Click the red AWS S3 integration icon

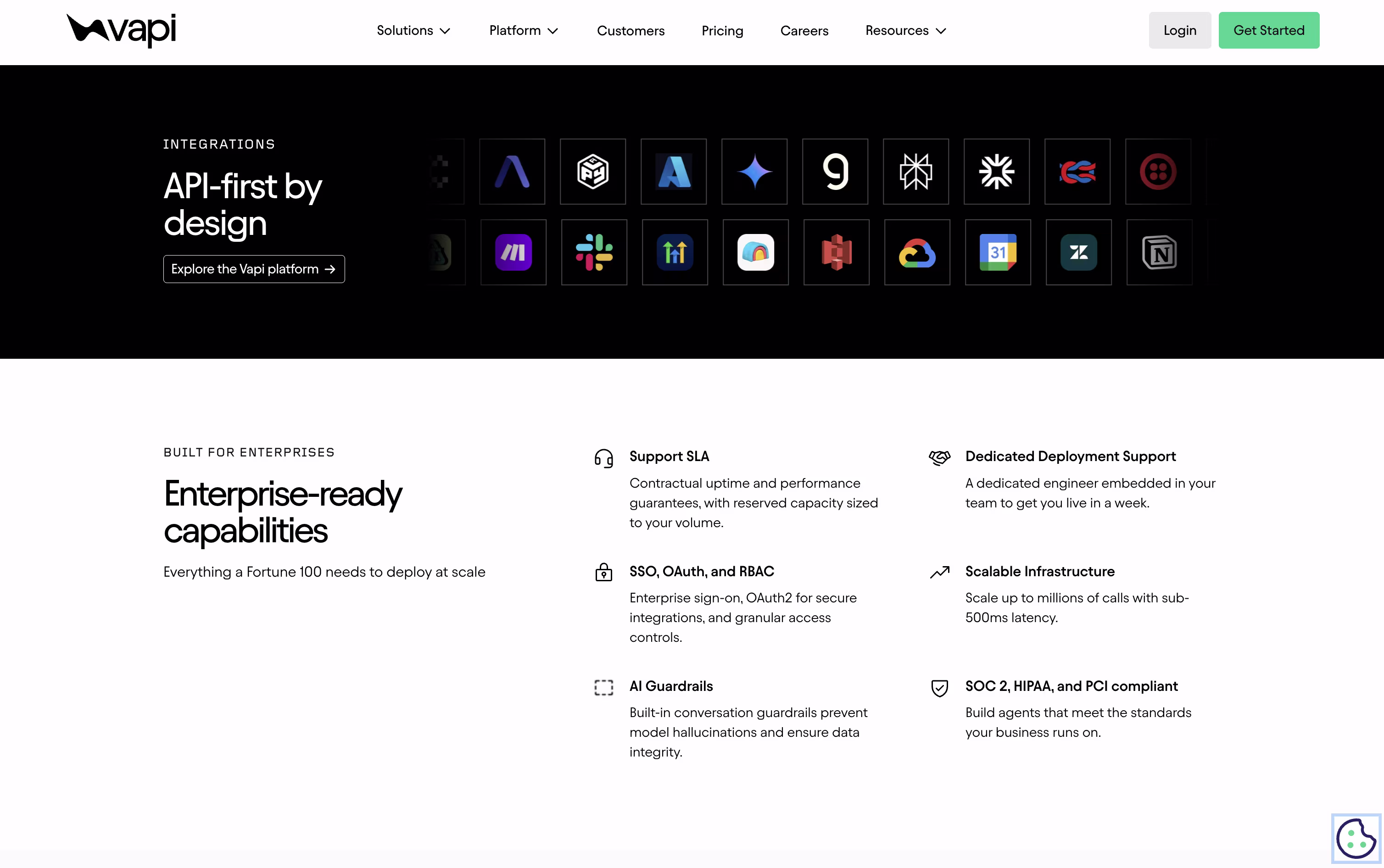837,252
